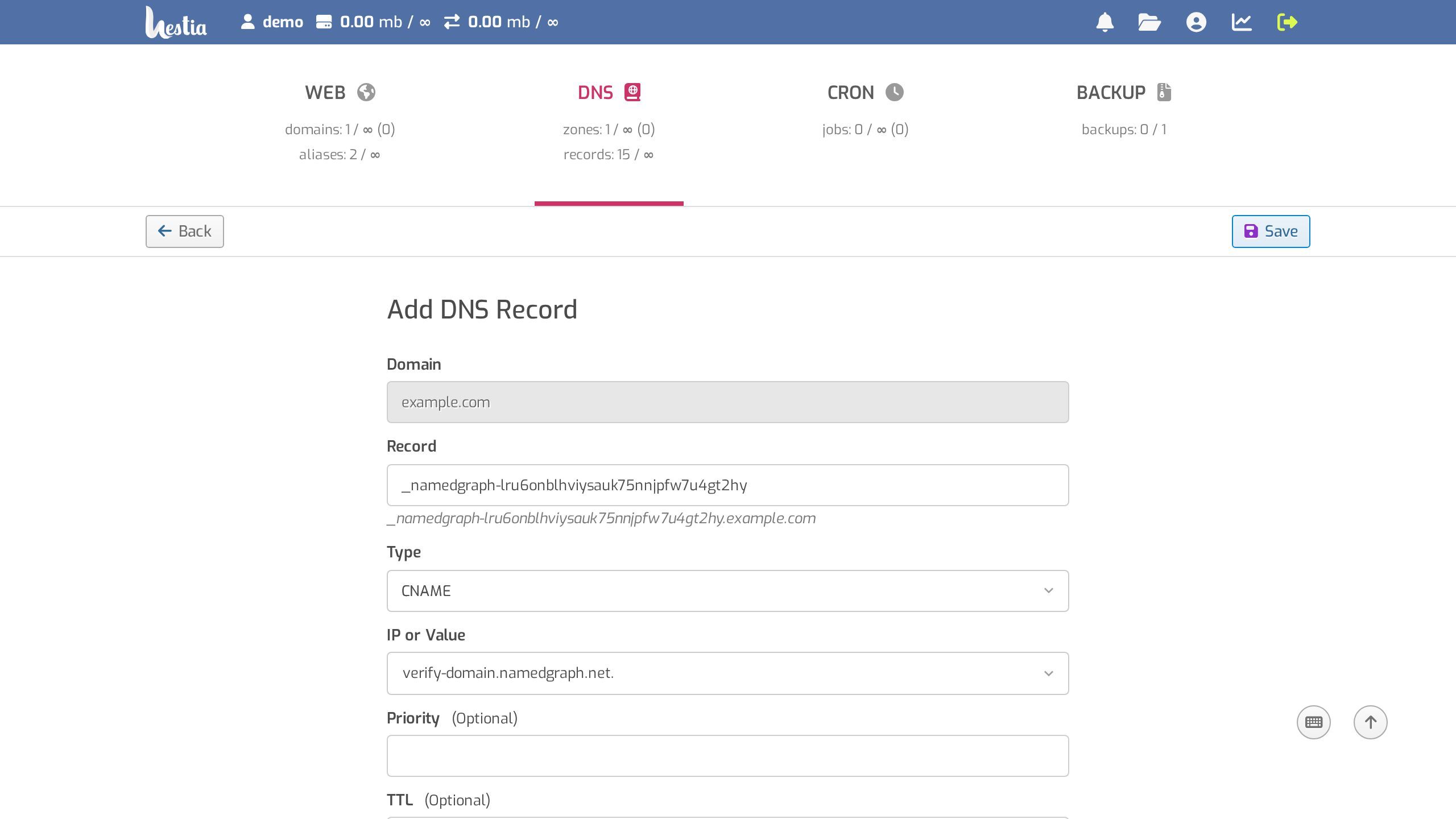Screen dimensions: 1456x819
Task: Open keyboard shortcuts round button
Action: click(x=1313, y=722)
